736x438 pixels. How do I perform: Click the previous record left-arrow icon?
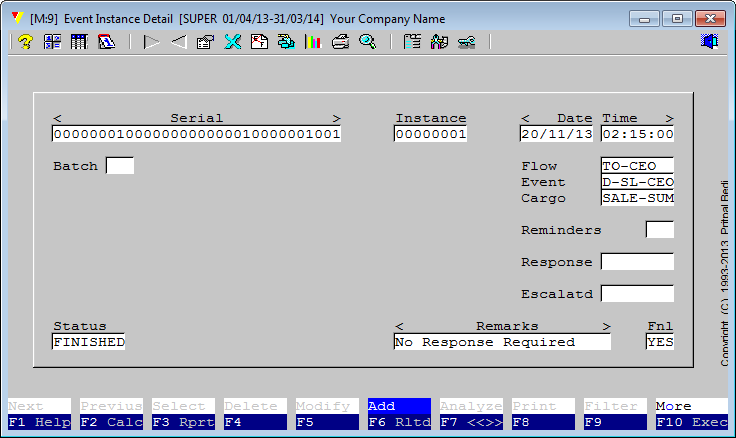(x=178, y=42)
